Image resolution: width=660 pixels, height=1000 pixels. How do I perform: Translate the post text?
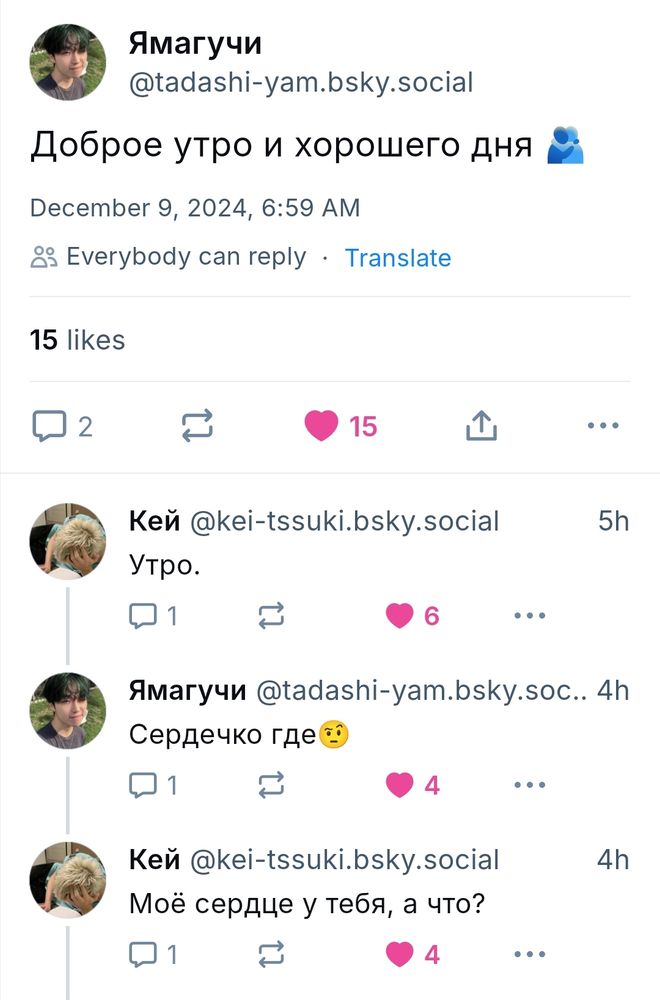(397, 258)
